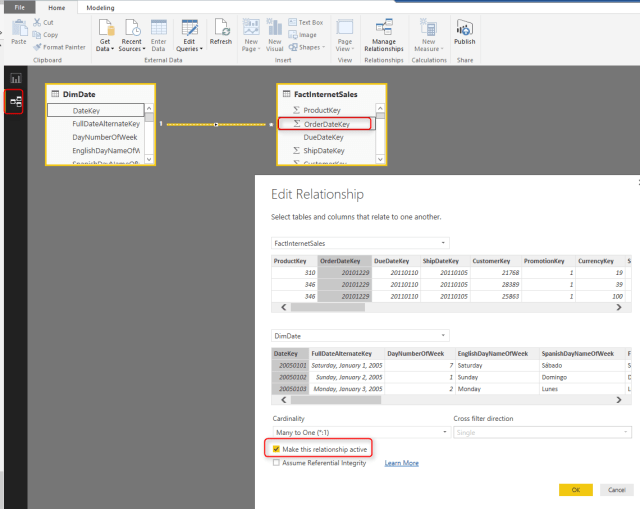Click the Cut scissors icon

37,22
